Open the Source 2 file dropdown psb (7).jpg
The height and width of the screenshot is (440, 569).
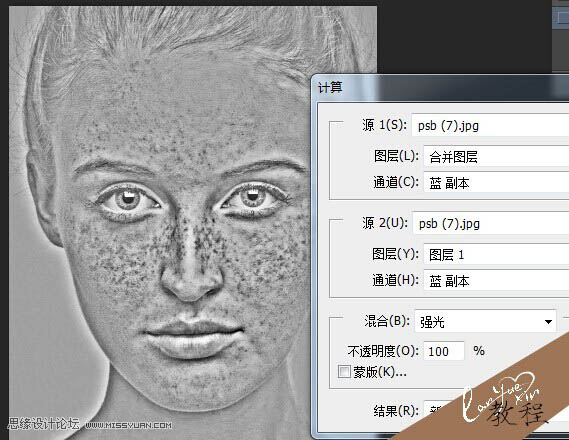coord(491,223)
